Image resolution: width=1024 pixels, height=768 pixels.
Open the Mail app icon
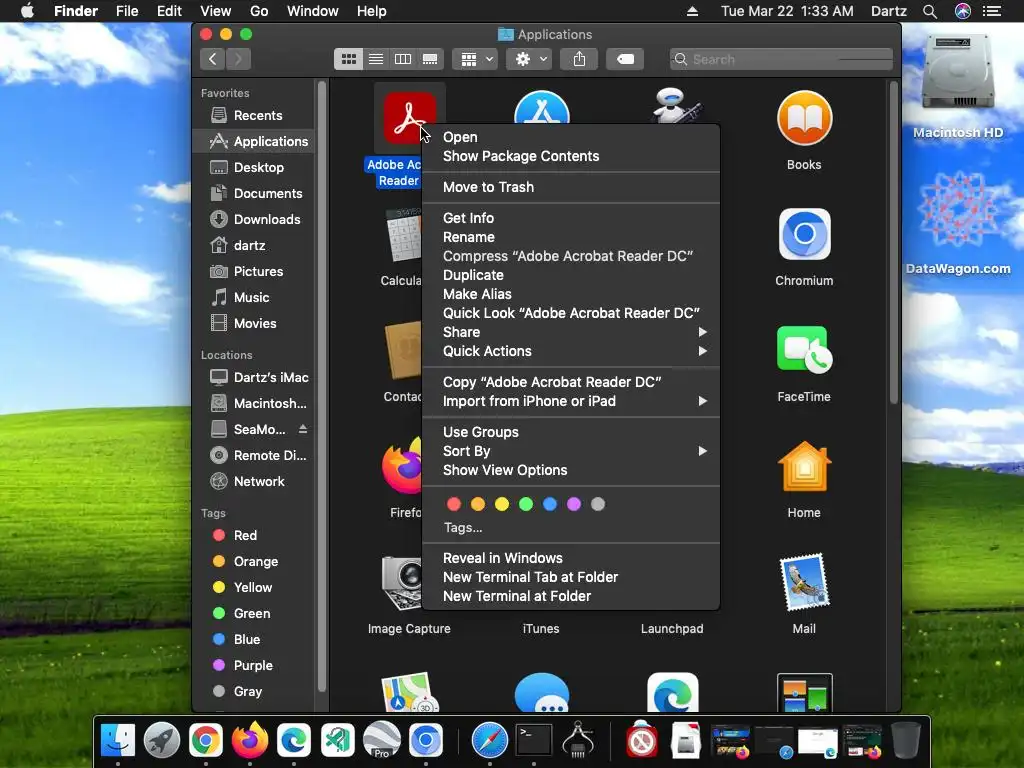804,582
